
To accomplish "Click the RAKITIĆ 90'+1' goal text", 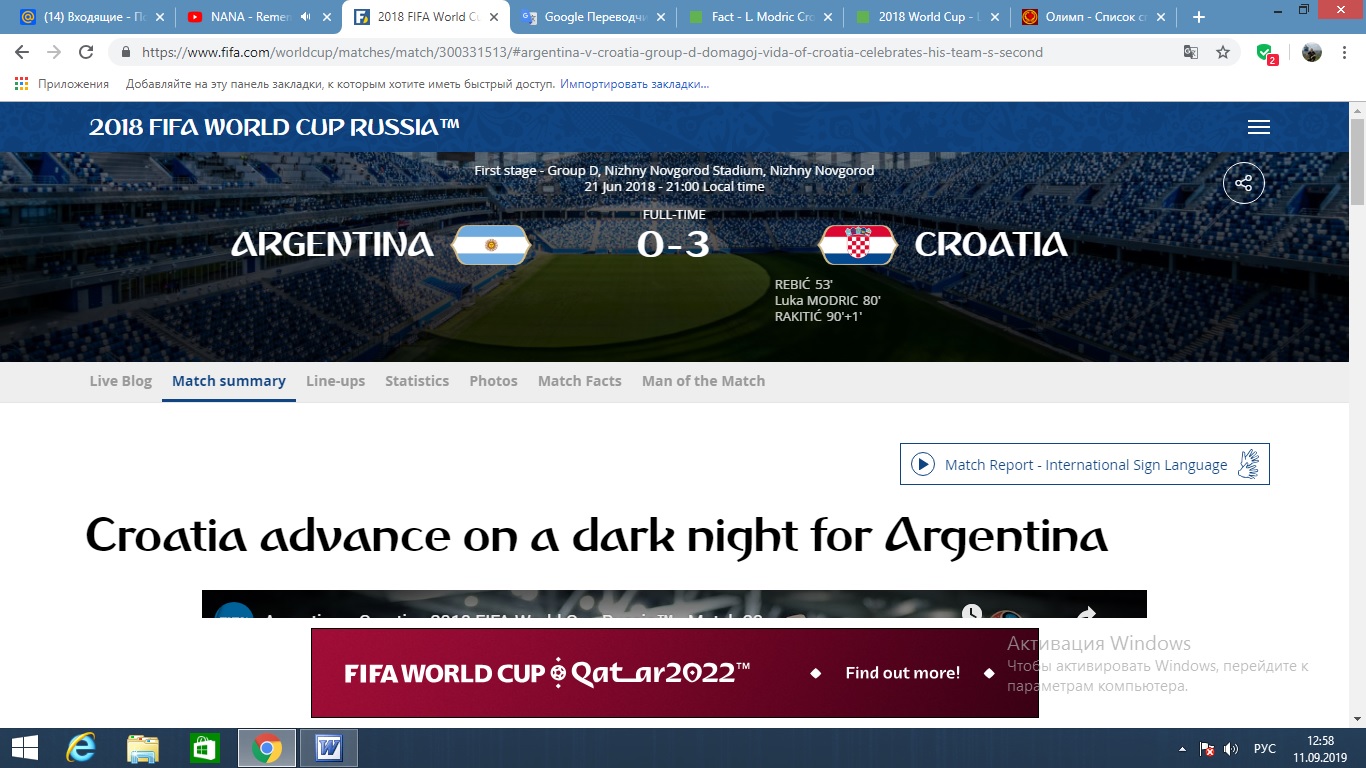I will 818,316.
